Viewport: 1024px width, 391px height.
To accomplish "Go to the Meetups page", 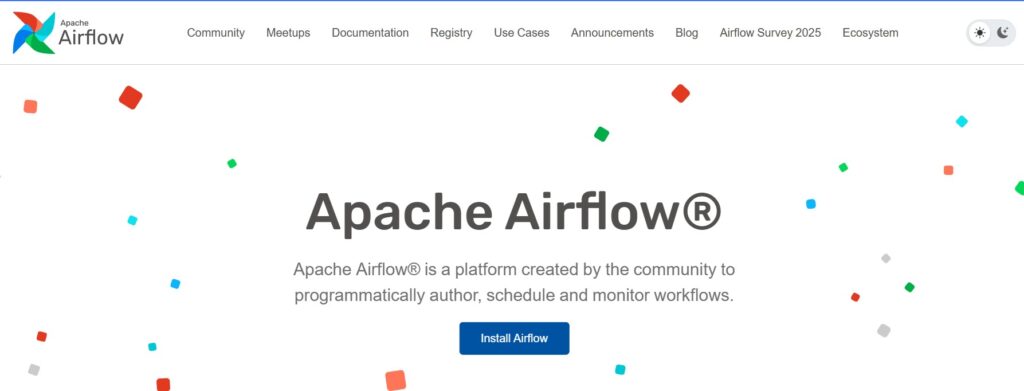I will 288,33.
